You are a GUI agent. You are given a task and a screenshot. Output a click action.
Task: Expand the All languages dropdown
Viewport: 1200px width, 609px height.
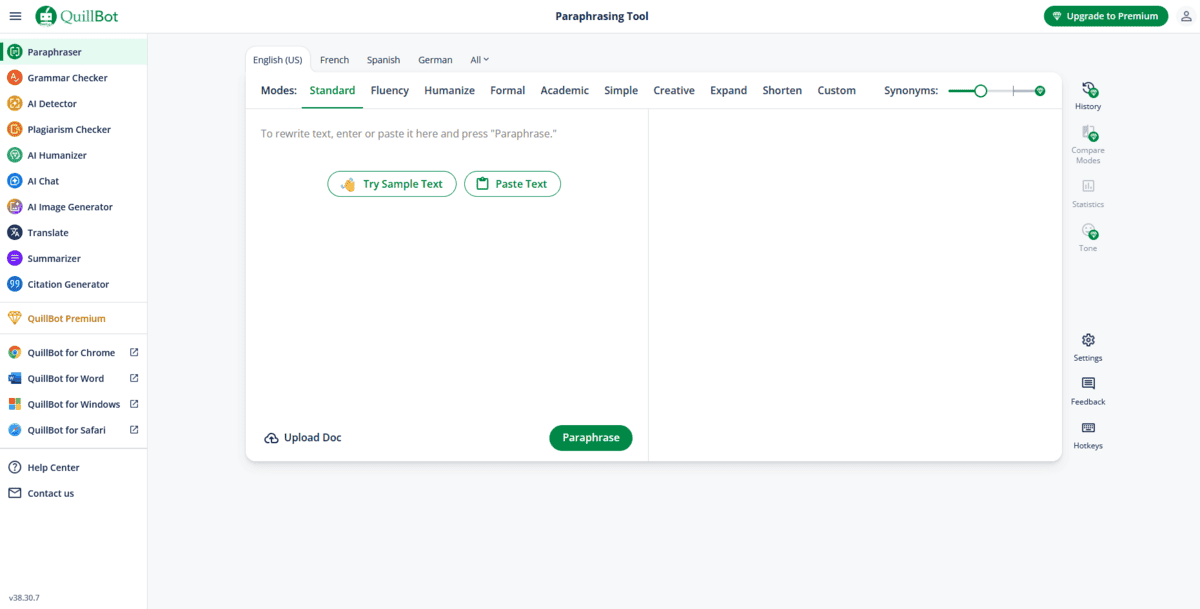click(x=480, y=60)
